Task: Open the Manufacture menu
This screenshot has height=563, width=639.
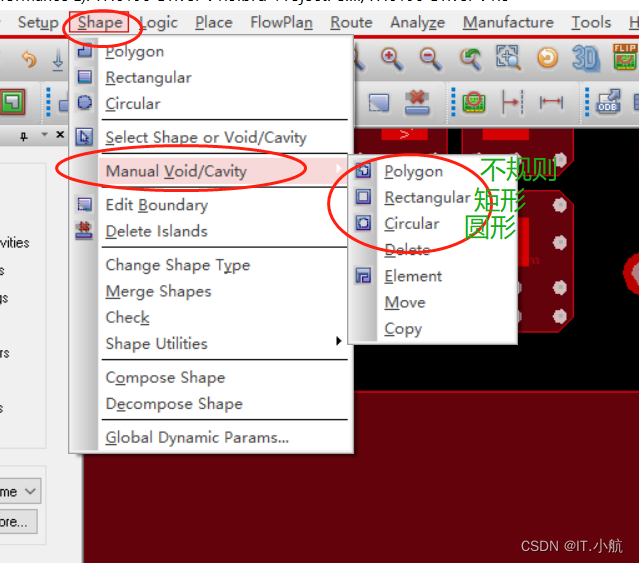Action: coord(508,22)
